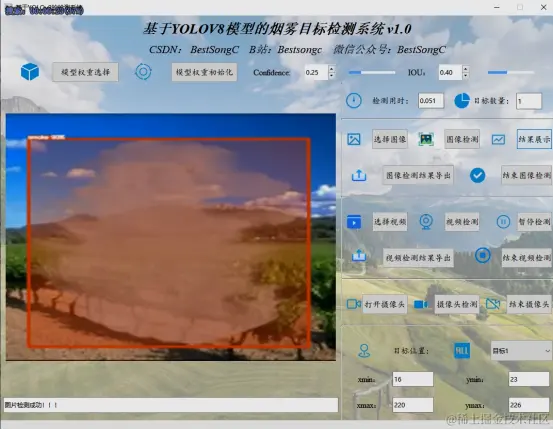The width and height of the screenshot is (554, 430).
Task: Click the ymax field showing 226
Action: pos(529,405)
